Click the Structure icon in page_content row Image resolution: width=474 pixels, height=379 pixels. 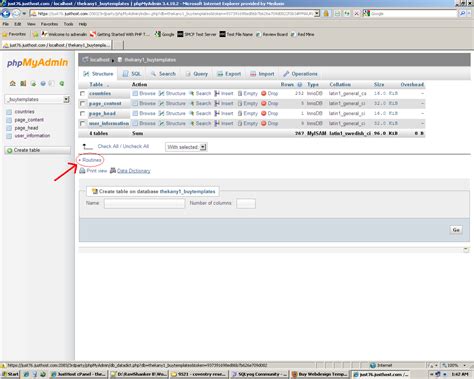coord(161,103)
